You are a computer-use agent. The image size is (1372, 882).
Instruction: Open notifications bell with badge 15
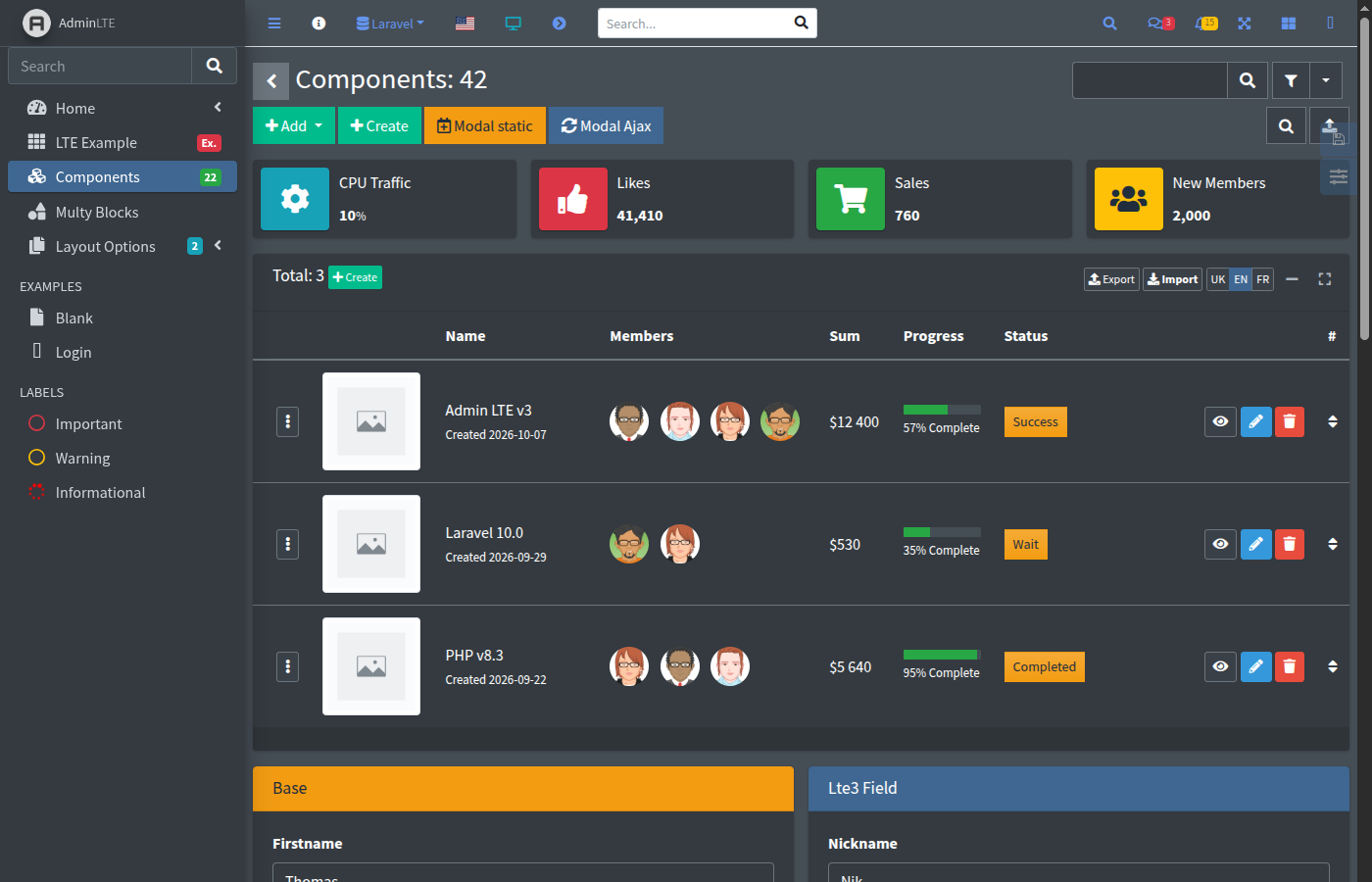[1206, 24]
